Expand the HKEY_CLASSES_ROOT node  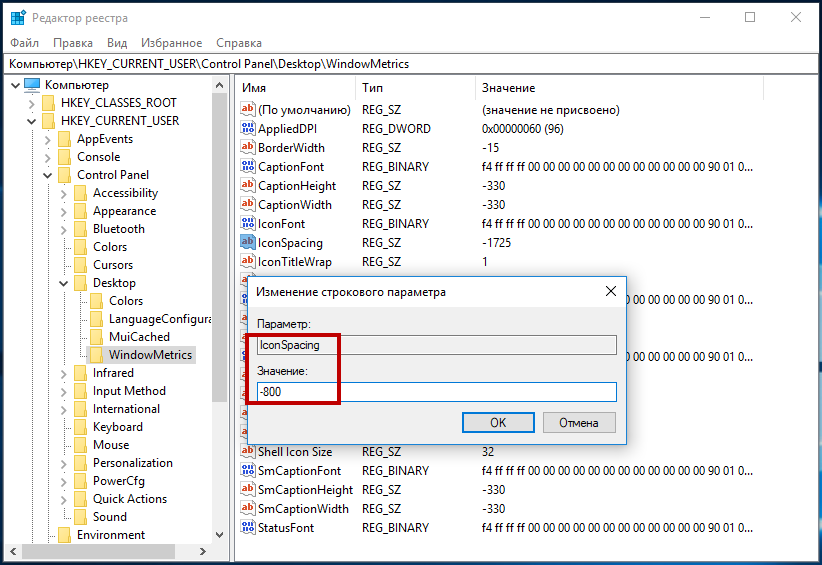pyautogui.click(x=31, y=103)
